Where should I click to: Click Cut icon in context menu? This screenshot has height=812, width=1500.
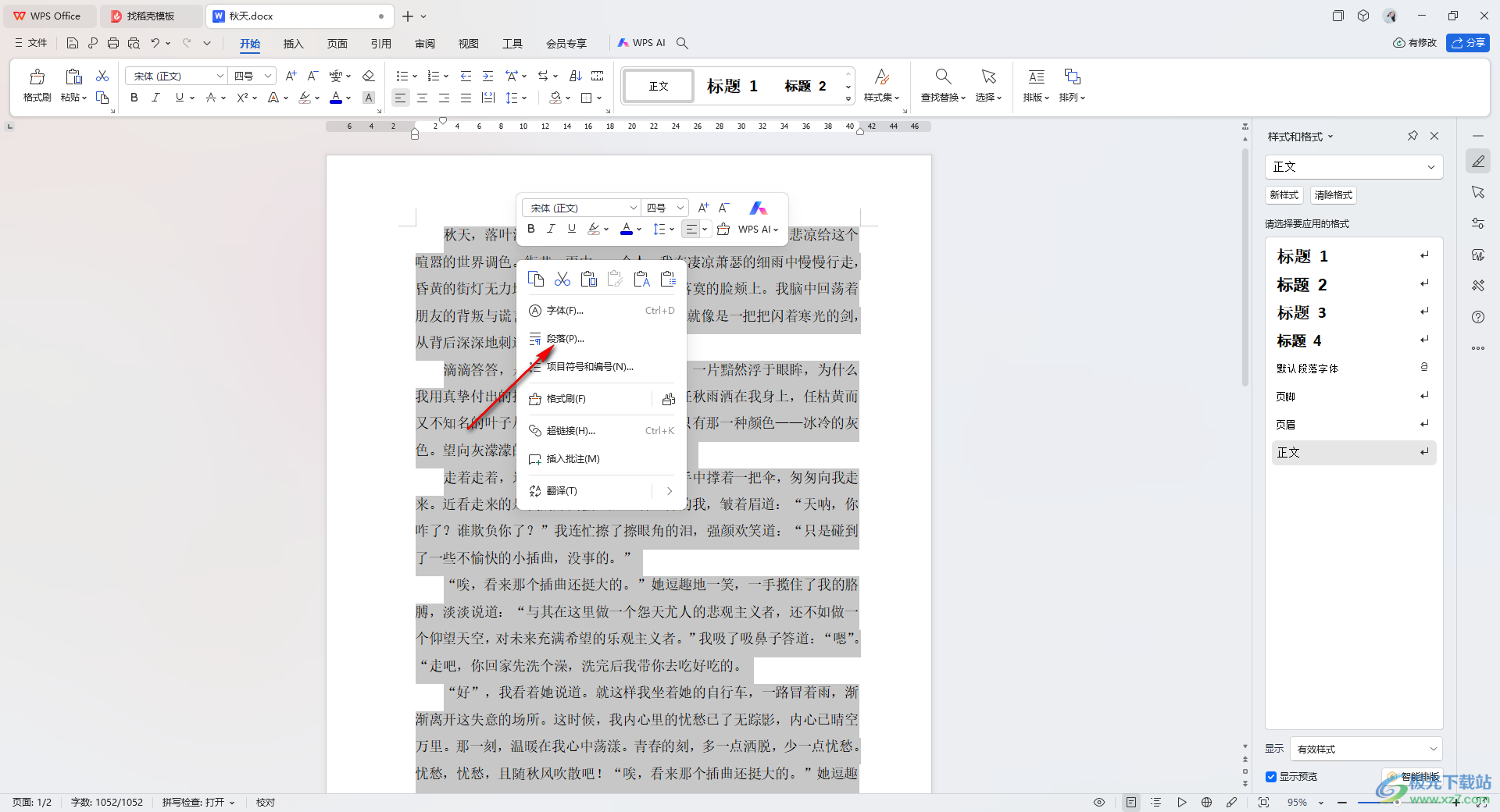click(x=562, y=280)
